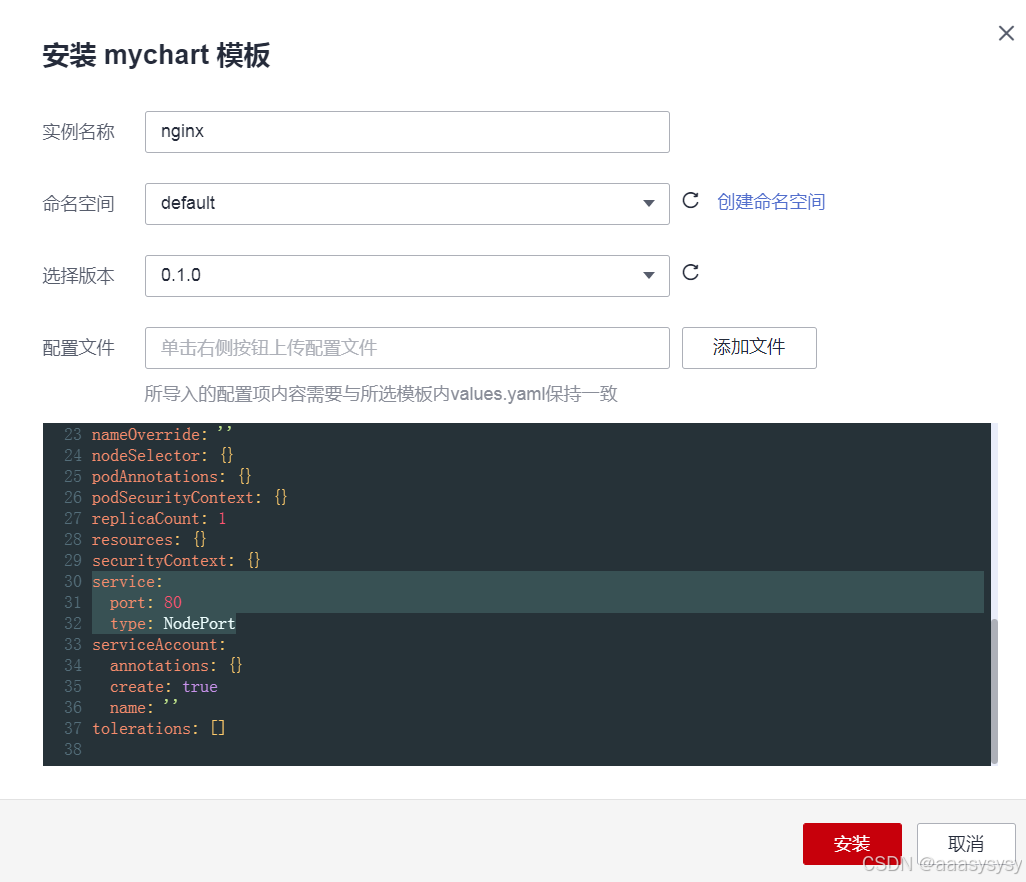Open 创建命名空间 link
The height and width of the screenshot is (882, 1026).
(771, 201)
